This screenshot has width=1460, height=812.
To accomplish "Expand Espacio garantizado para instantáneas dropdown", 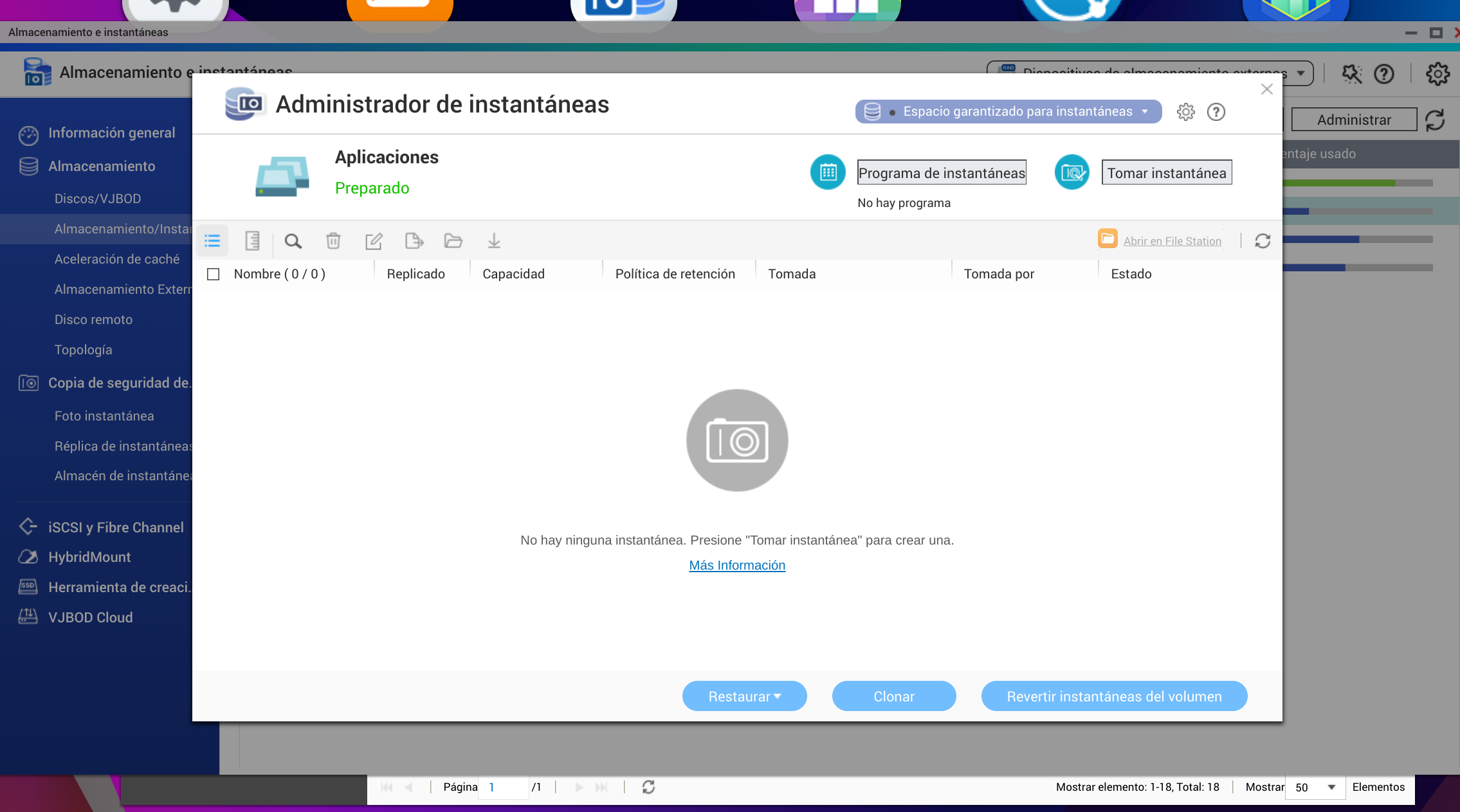I will click(1008, 112).
